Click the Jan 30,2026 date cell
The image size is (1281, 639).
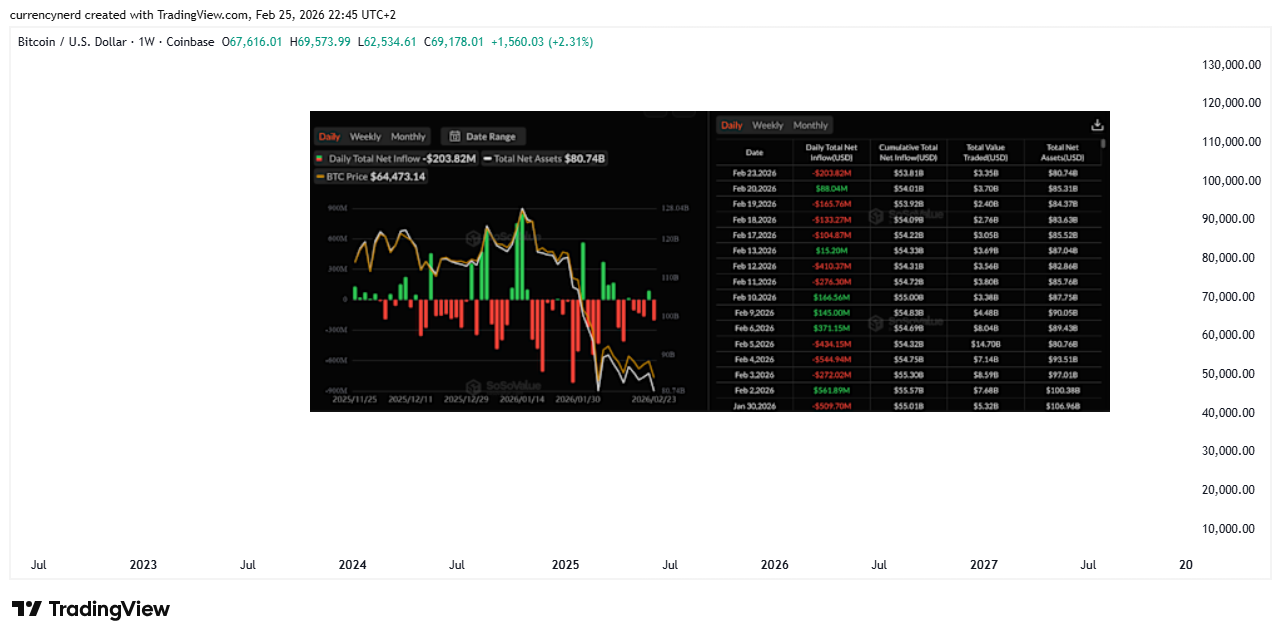pos(754,406)
